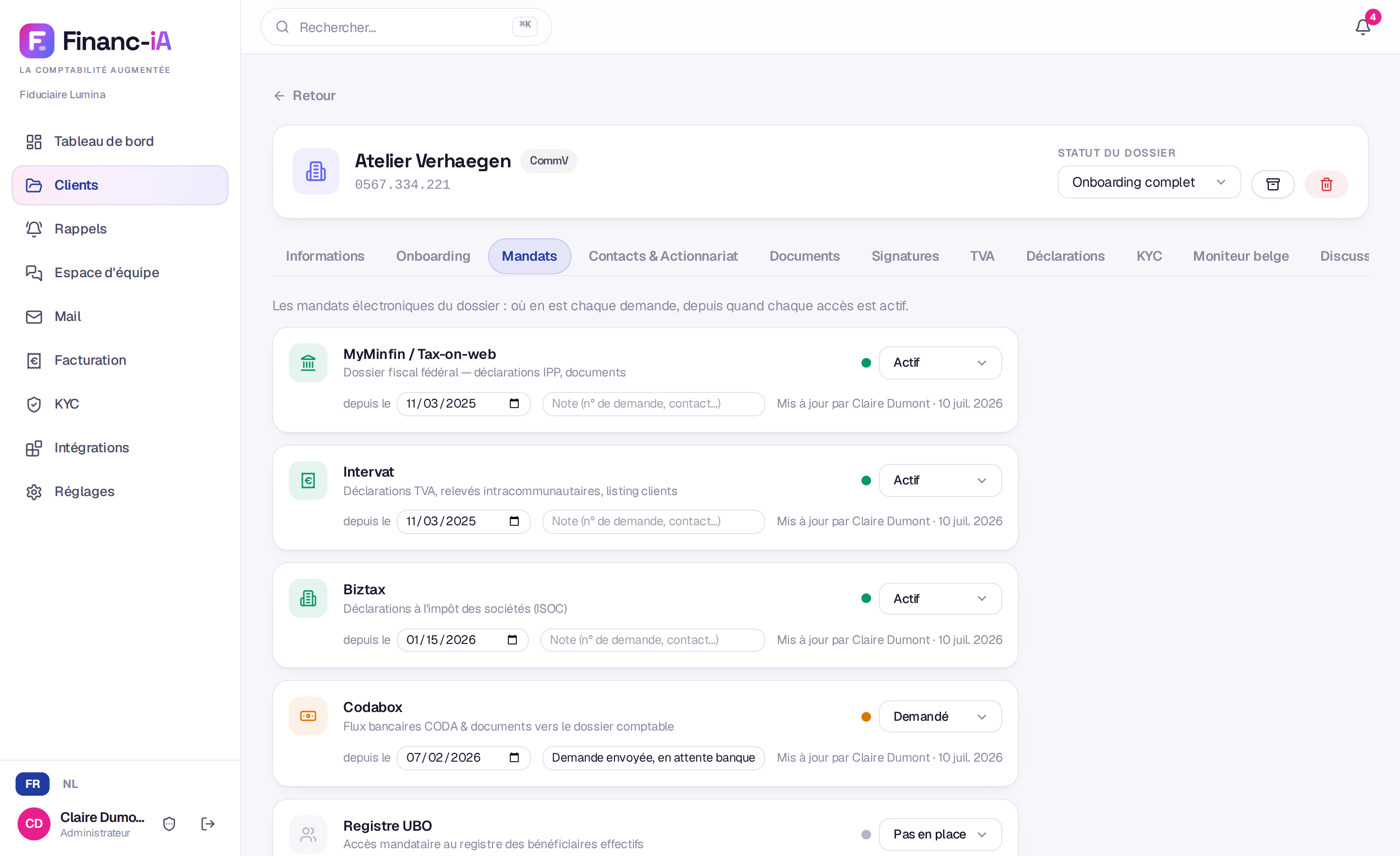Open Rappels in the sidebar
Image resolution: width=1400 pixels, height=856 pixels.
point(120,229)
